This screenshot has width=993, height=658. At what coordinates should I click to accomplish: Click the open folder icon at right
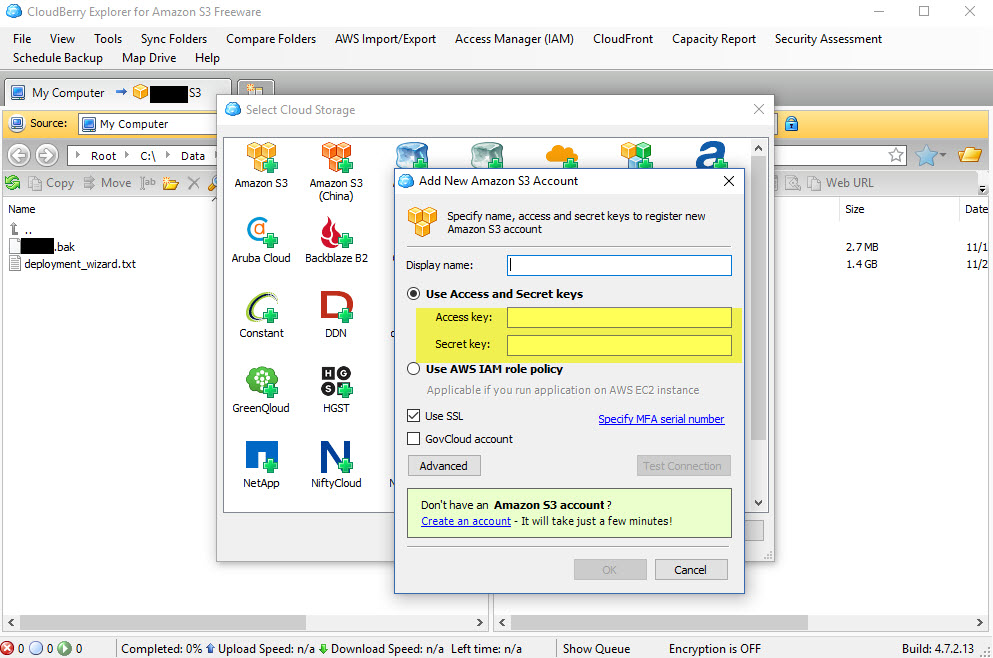(969, 155)
